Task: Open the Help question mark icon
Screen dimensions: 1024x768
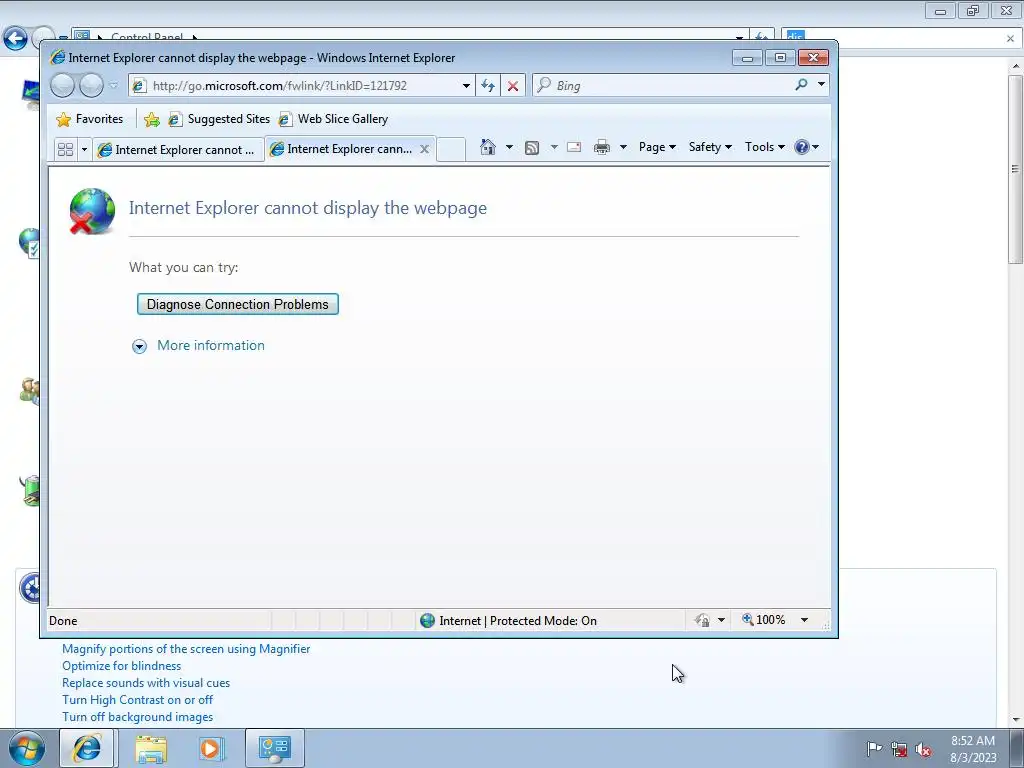Action: point(801,147)
